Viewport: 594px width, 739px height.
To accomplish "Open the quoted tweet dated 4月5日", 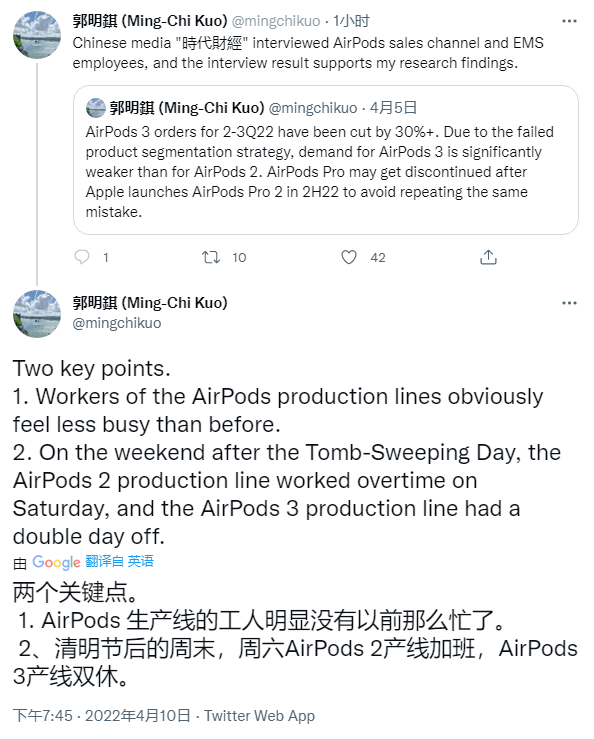I will pyautogui.click(x=326, y=160).
